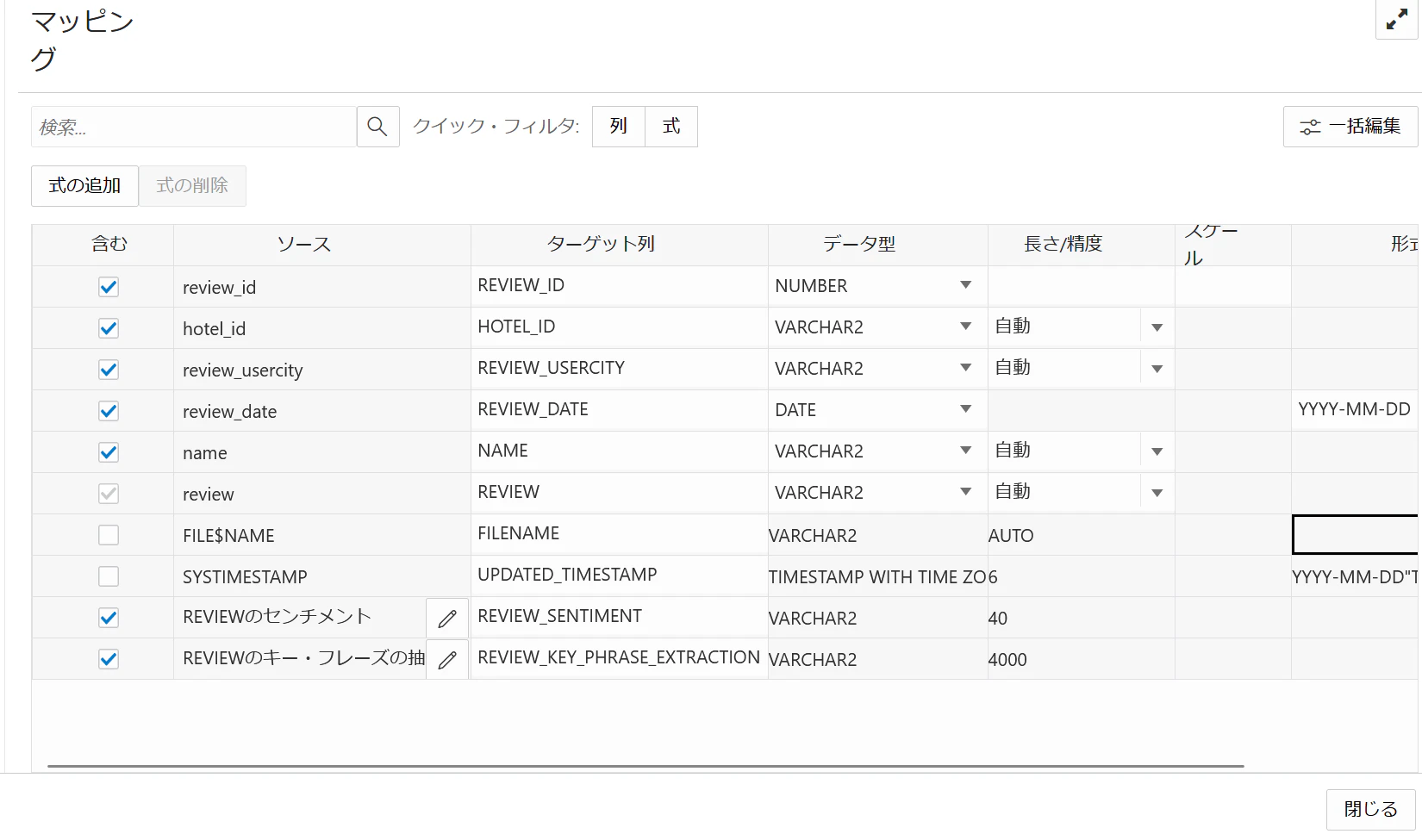Viewport: 1422px width, 840px height.
Task: Toggle the REVIEWのキー・フレーズ include checkbox
Action: click(109, 659)
